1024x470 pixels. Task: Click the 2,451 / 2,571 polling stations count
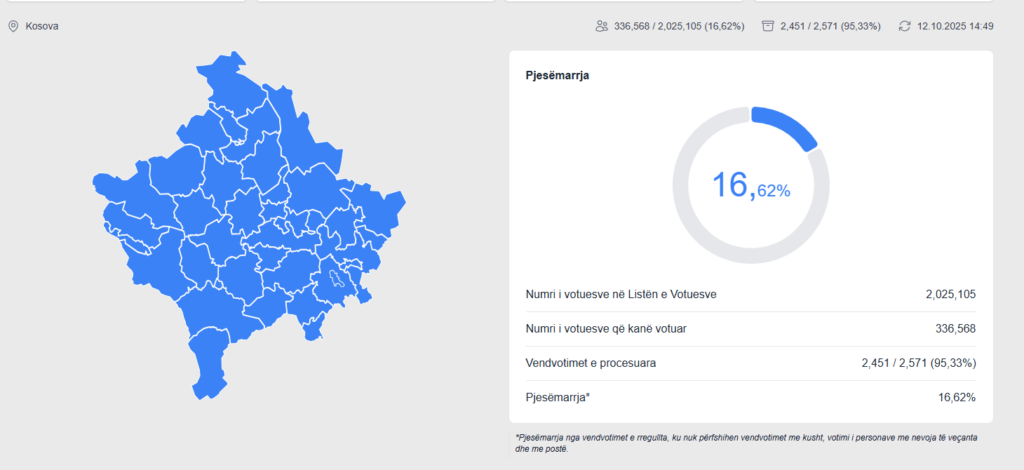830,26
